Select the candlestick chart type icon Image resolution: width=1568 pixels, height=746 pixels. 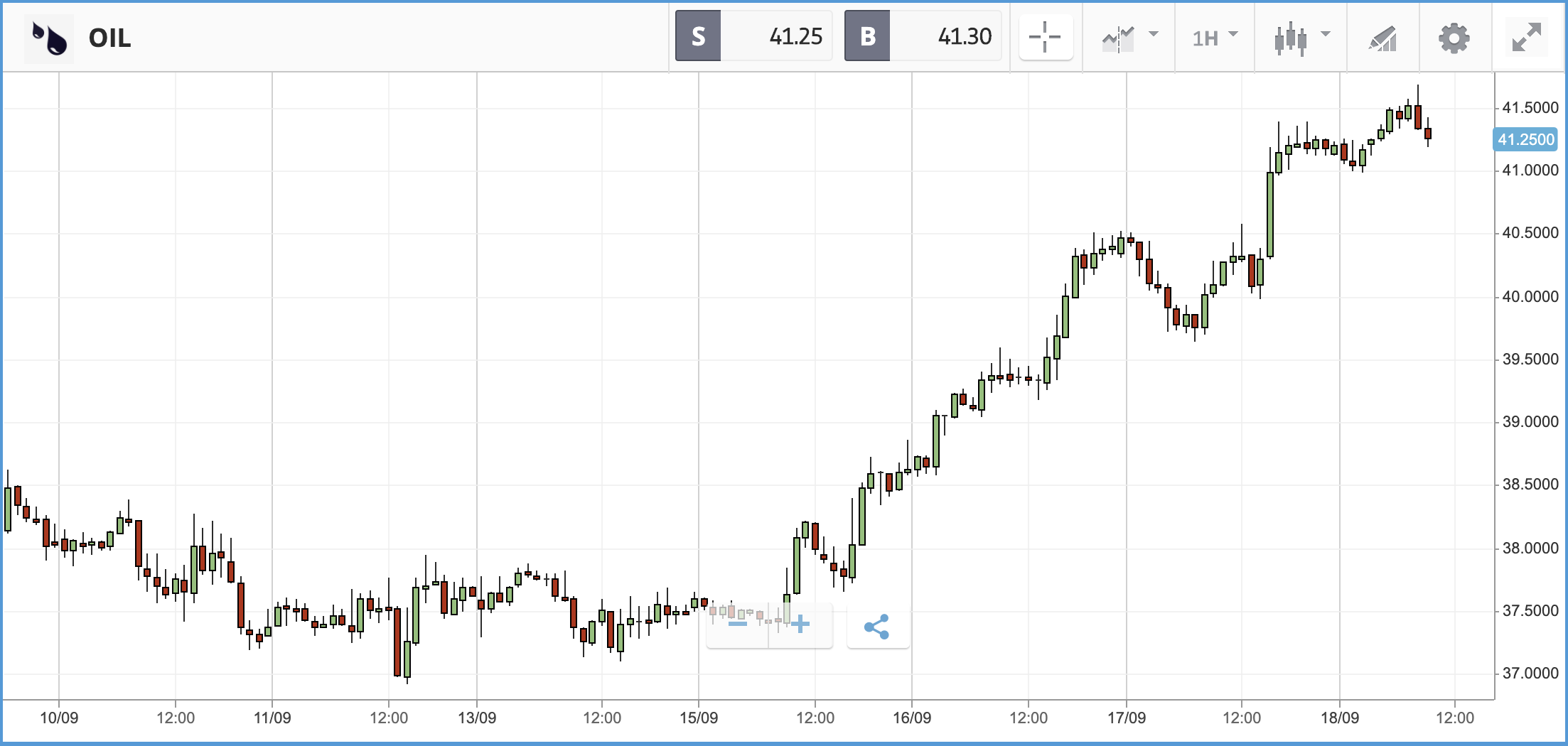1291,38
